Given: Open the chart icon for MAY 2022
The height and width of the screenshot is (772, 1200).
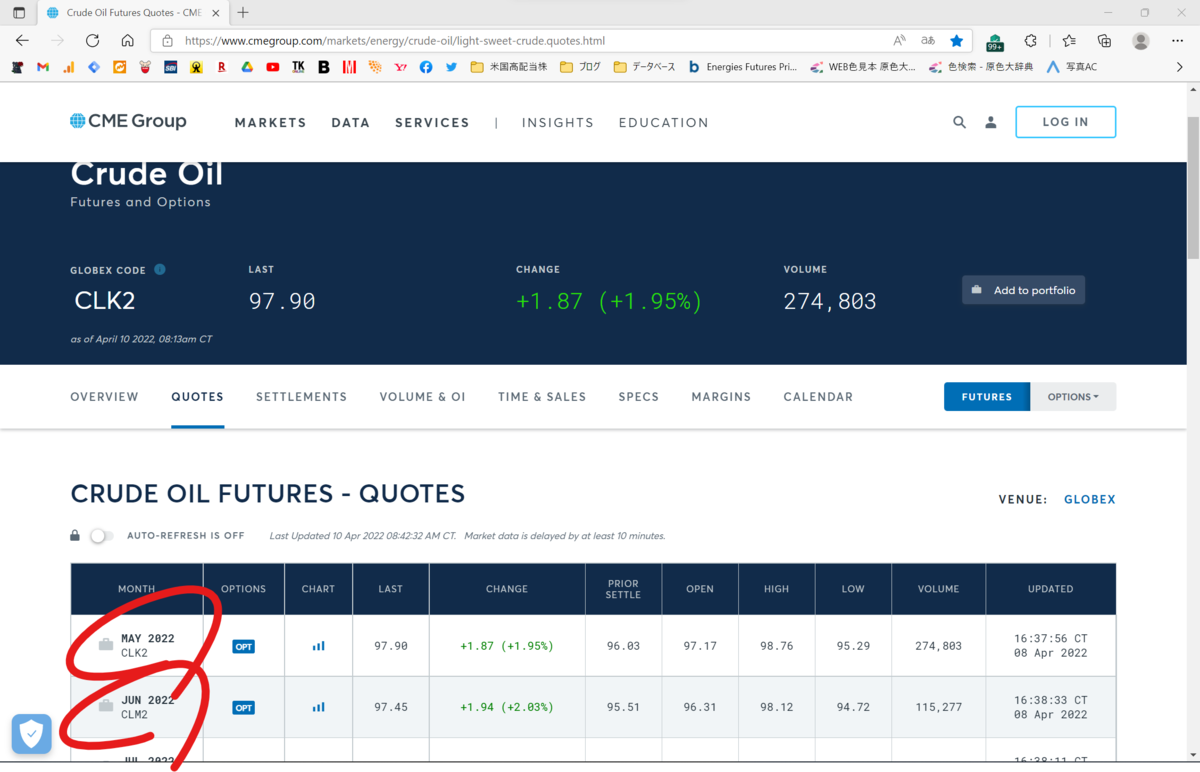Looking at the screenshot, I should click(318, 646).
